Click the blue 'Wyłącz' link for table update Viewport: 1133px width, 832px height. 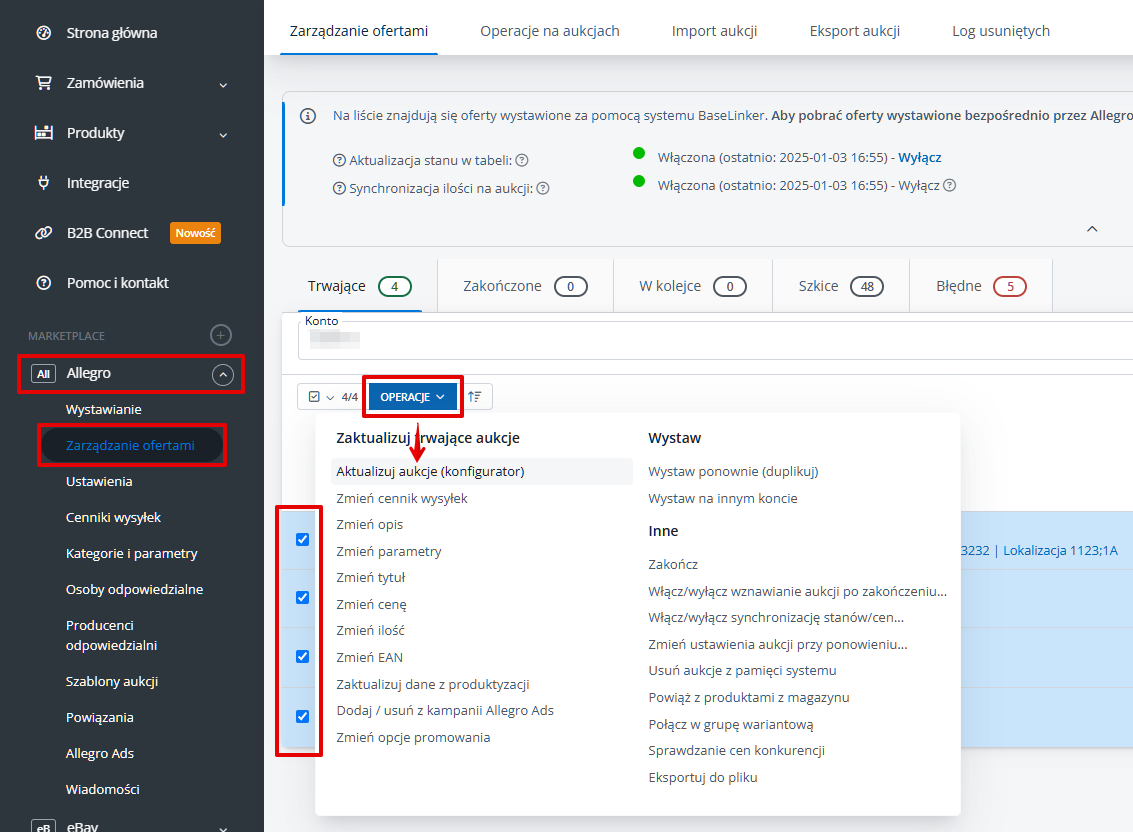[x=919, y=158]
